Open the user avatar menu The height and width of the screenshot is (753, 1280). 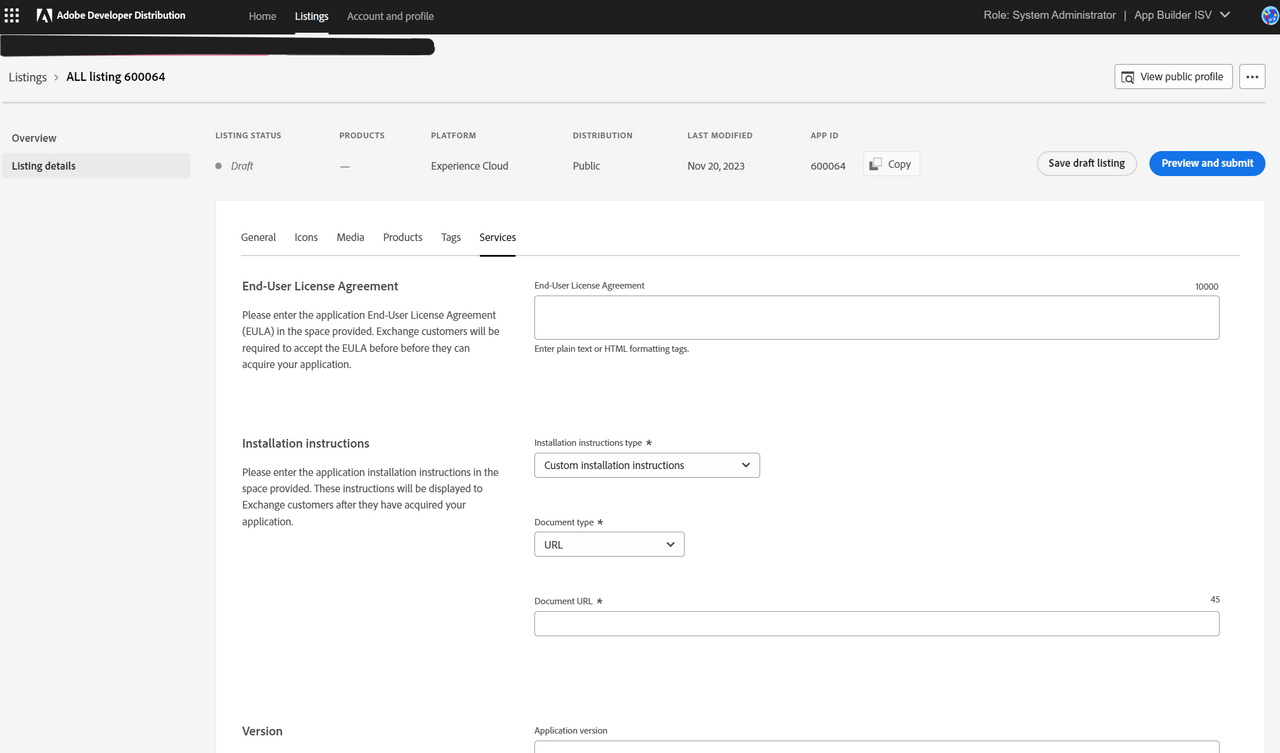(1270, 15)
